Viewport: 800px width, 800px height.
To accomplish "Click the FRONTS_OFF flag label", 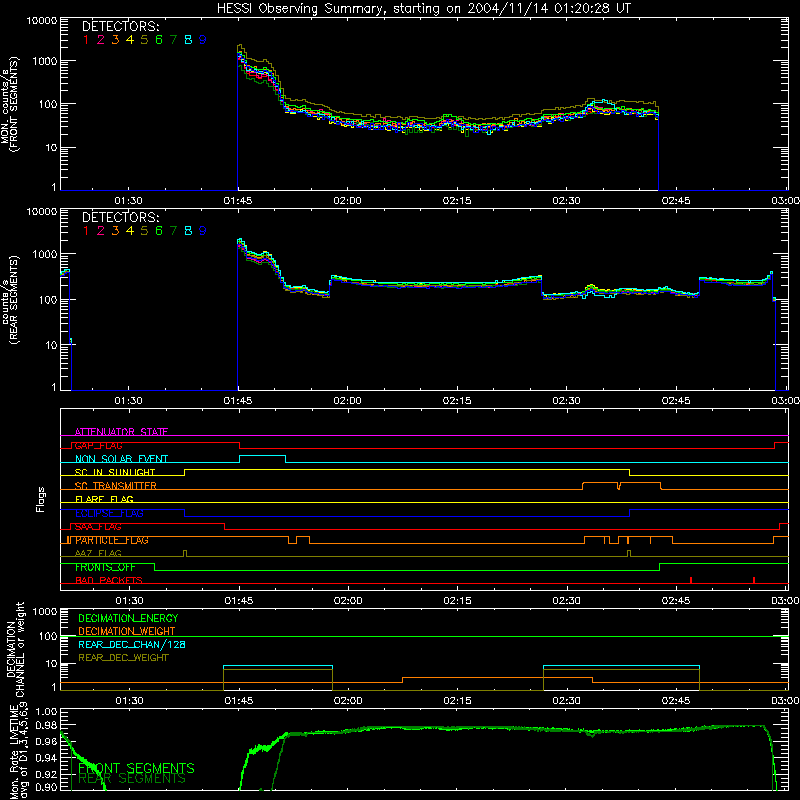I will pyautogui.click(x=105, y=567).
